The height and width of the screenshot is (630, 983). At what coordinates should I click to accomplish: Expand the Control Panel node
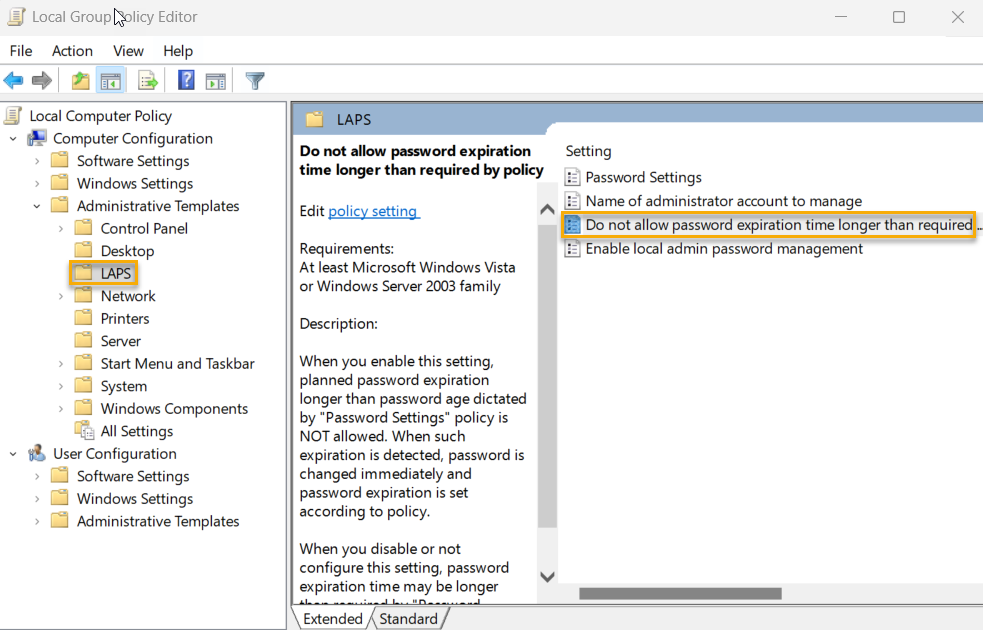click(63, 227)
